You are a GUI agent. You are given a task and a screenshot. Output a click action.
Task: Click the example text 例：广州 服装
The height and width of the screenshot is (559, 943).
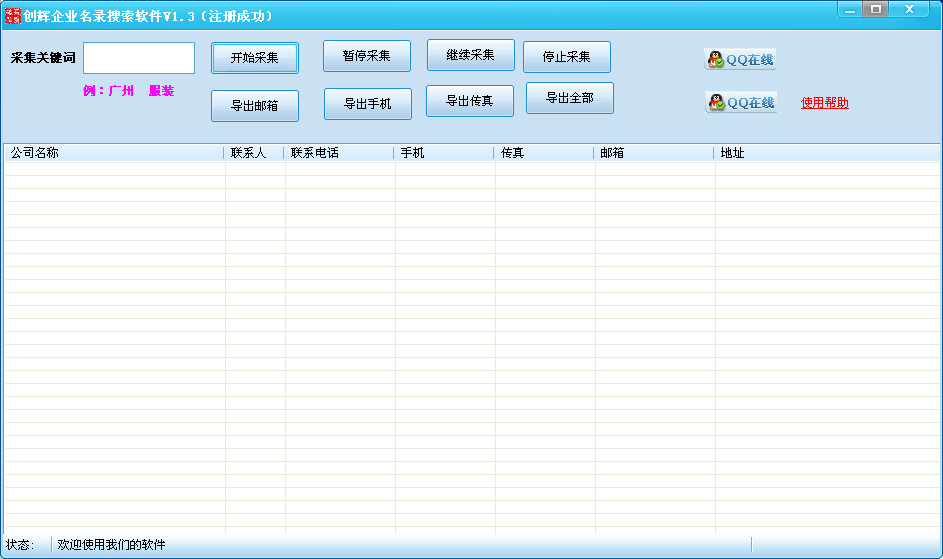pos(129,91)
